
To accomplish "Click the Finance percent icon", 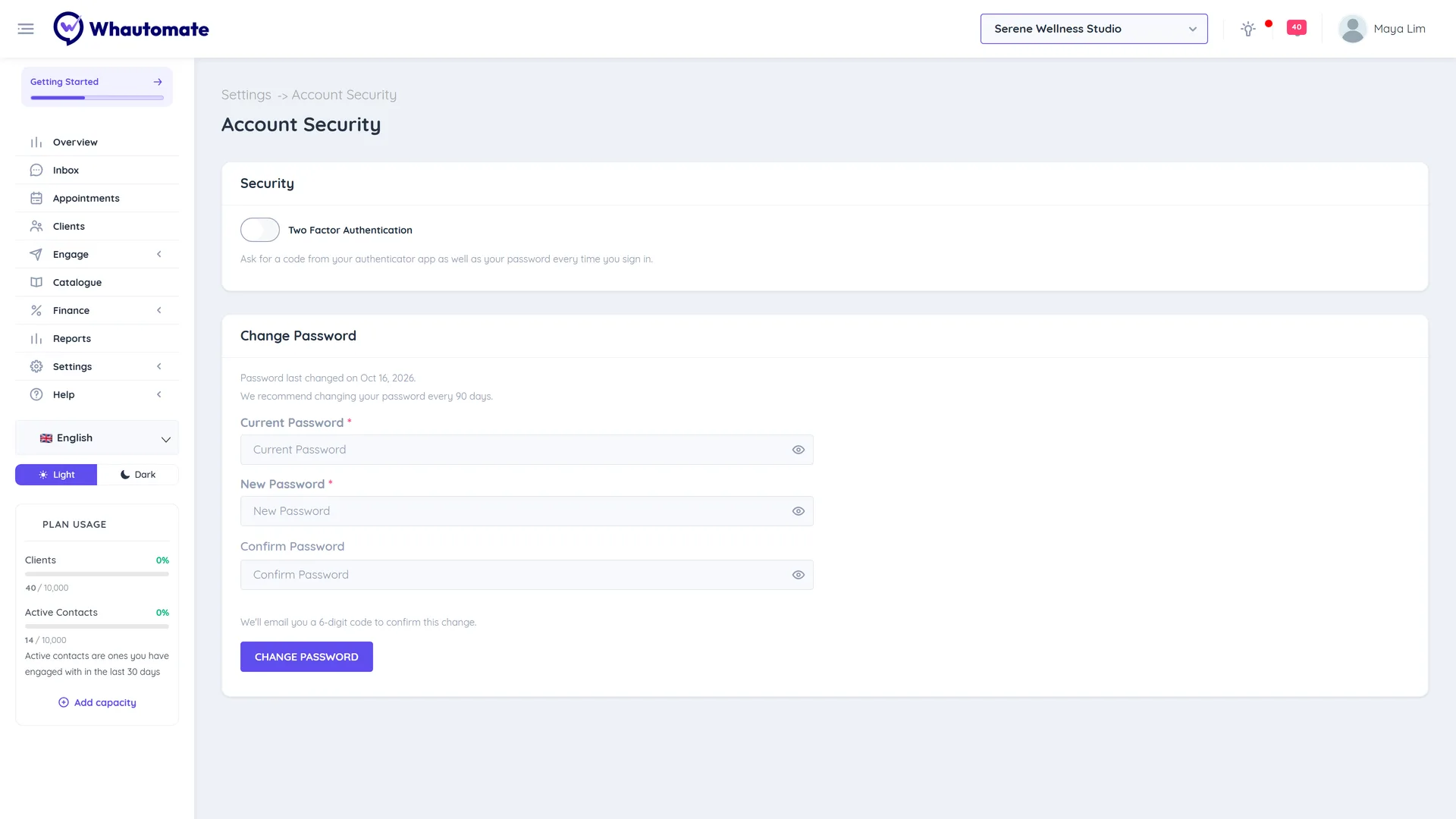I will tap(36, 311).
